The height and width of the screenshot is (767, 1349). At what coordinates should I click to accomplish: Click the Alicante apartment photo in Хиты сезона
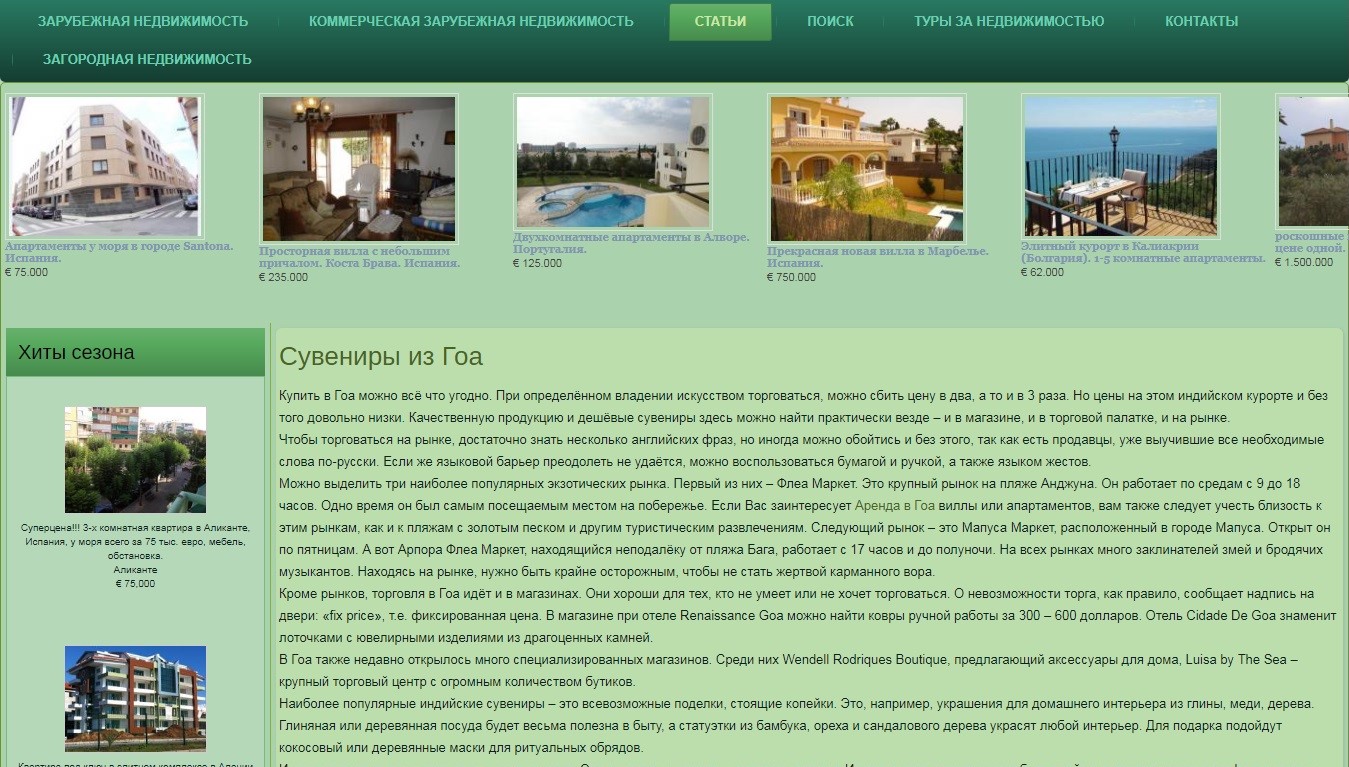pyautogui.click(x=135, y=460)
